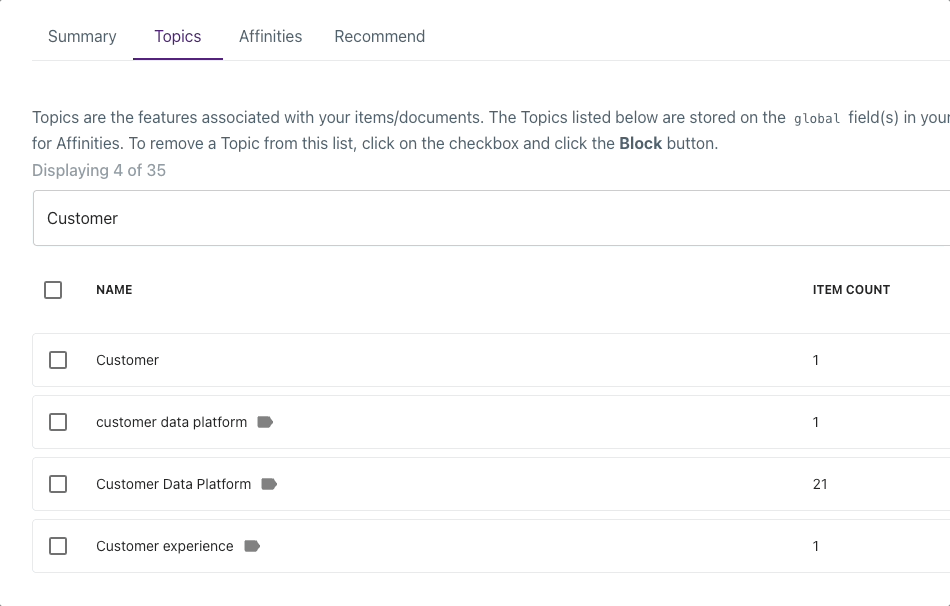The width and height of the screenshot is (950, 606).
Task: Click the tag icon beside Customer Data Platform (21 items)
Action: pos(269,484)
